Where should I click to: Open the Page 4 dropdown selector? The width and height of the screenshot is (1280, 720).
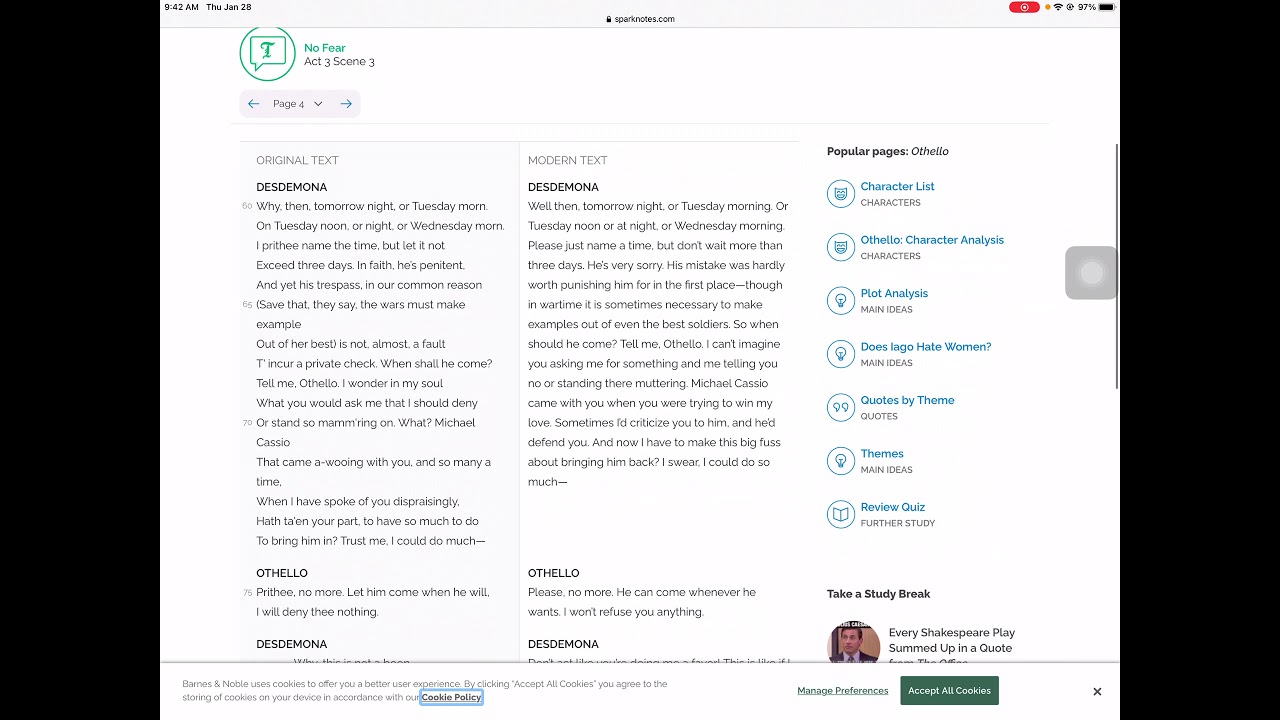pyautogui.click(x=298, y=104)
